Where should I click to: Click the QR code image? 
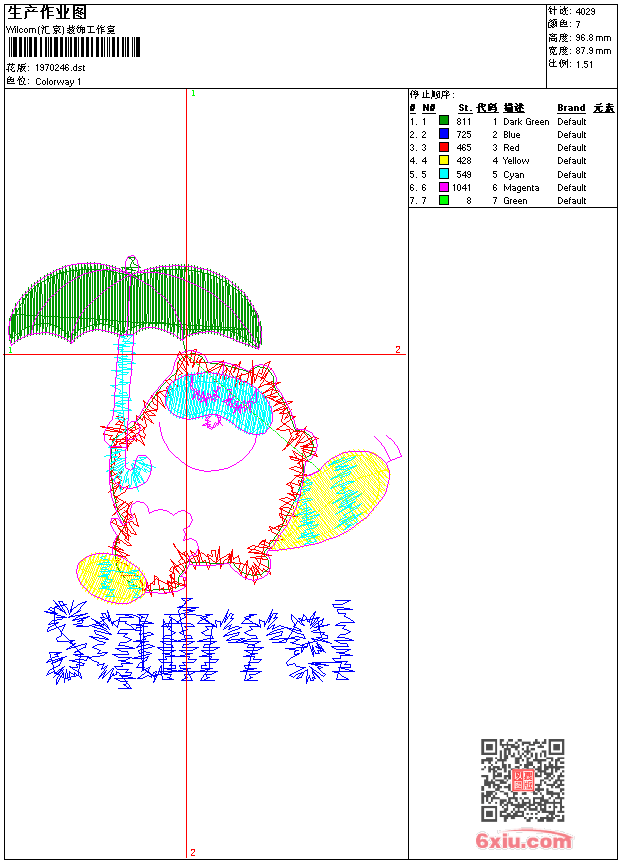tap(523, 780)
